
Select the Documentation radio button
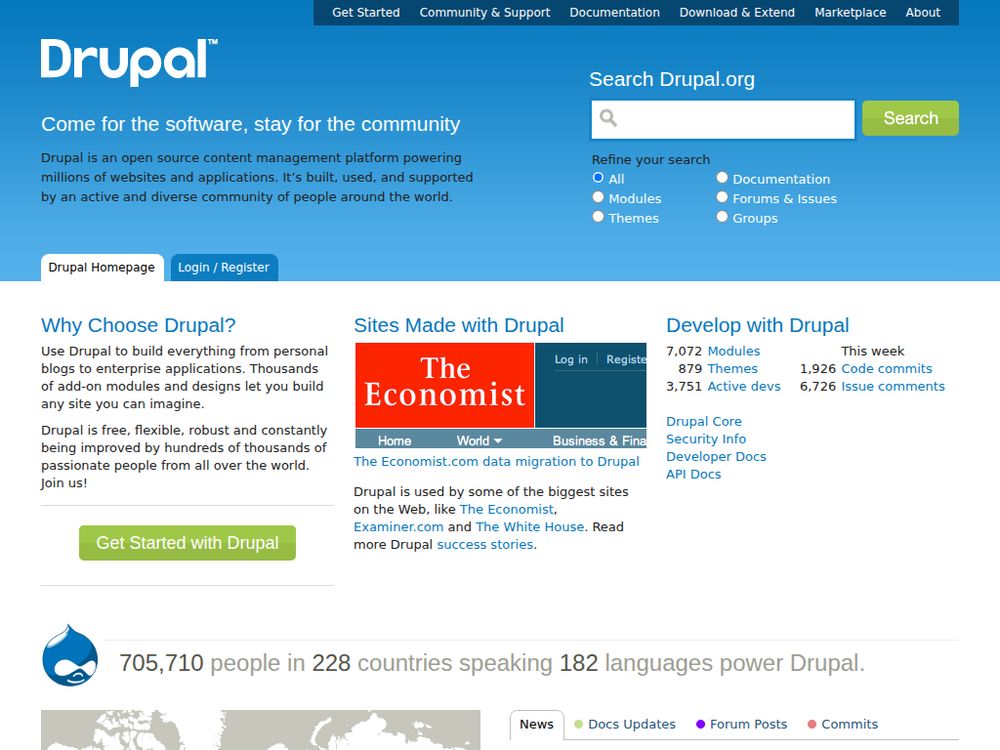point(722,177)
